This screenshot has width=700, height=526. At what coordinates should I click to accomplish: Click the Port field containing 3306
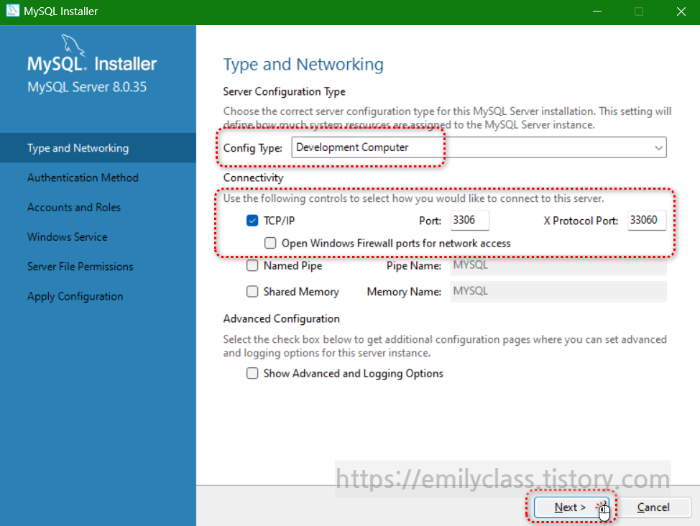470,220
